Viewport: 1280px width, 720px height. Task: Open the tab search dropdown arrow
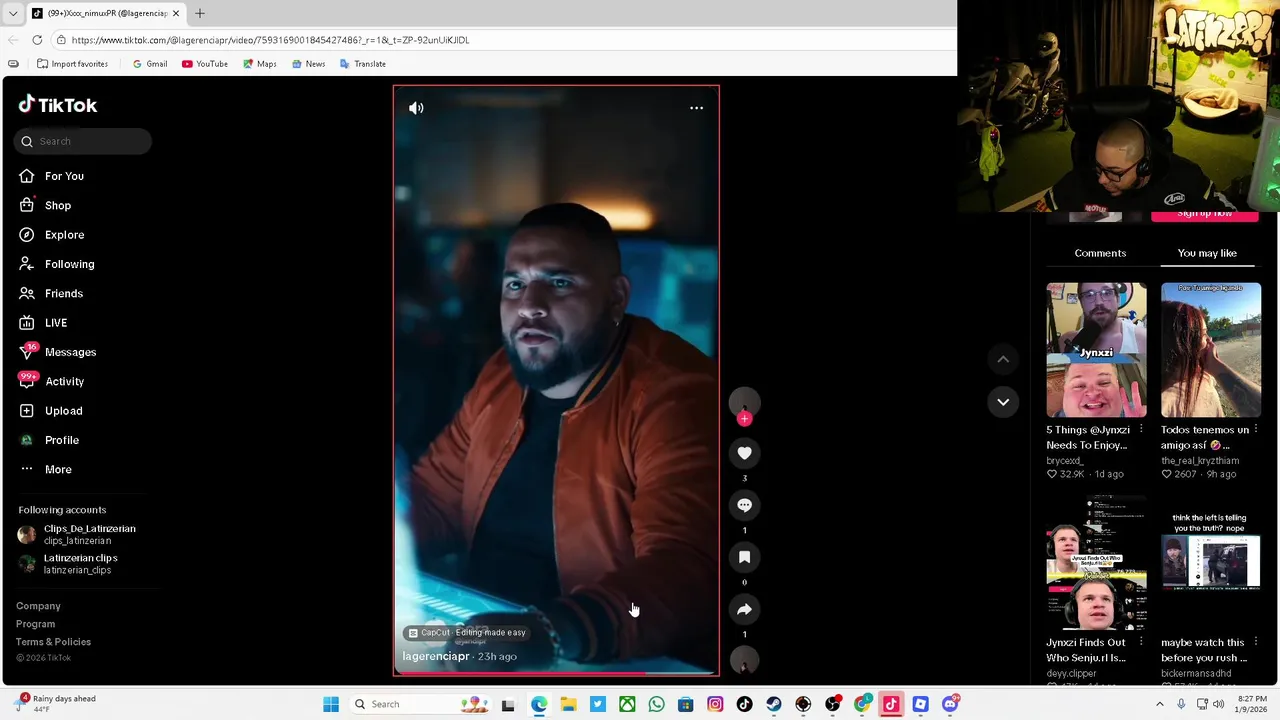pyautogui.click(x=12, y=13)
